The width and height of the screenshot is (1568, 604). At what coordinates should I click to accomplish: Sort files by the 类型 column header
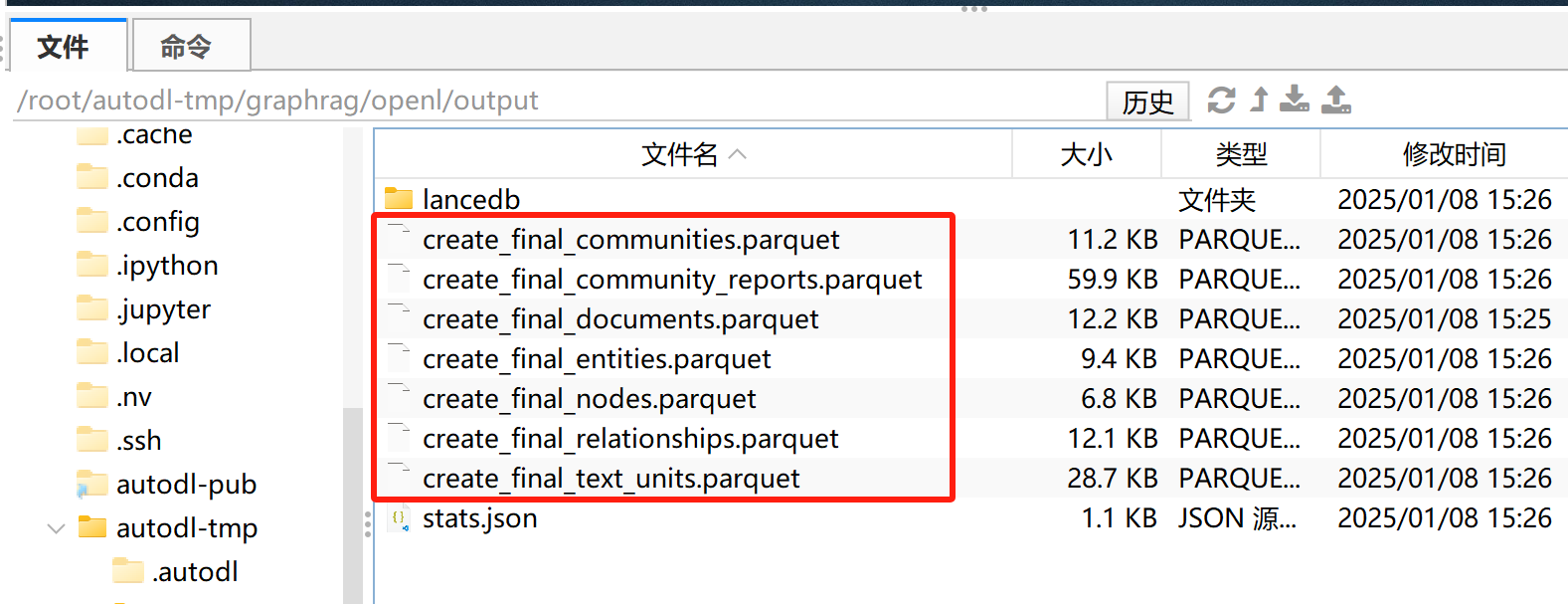[1241, 154]
